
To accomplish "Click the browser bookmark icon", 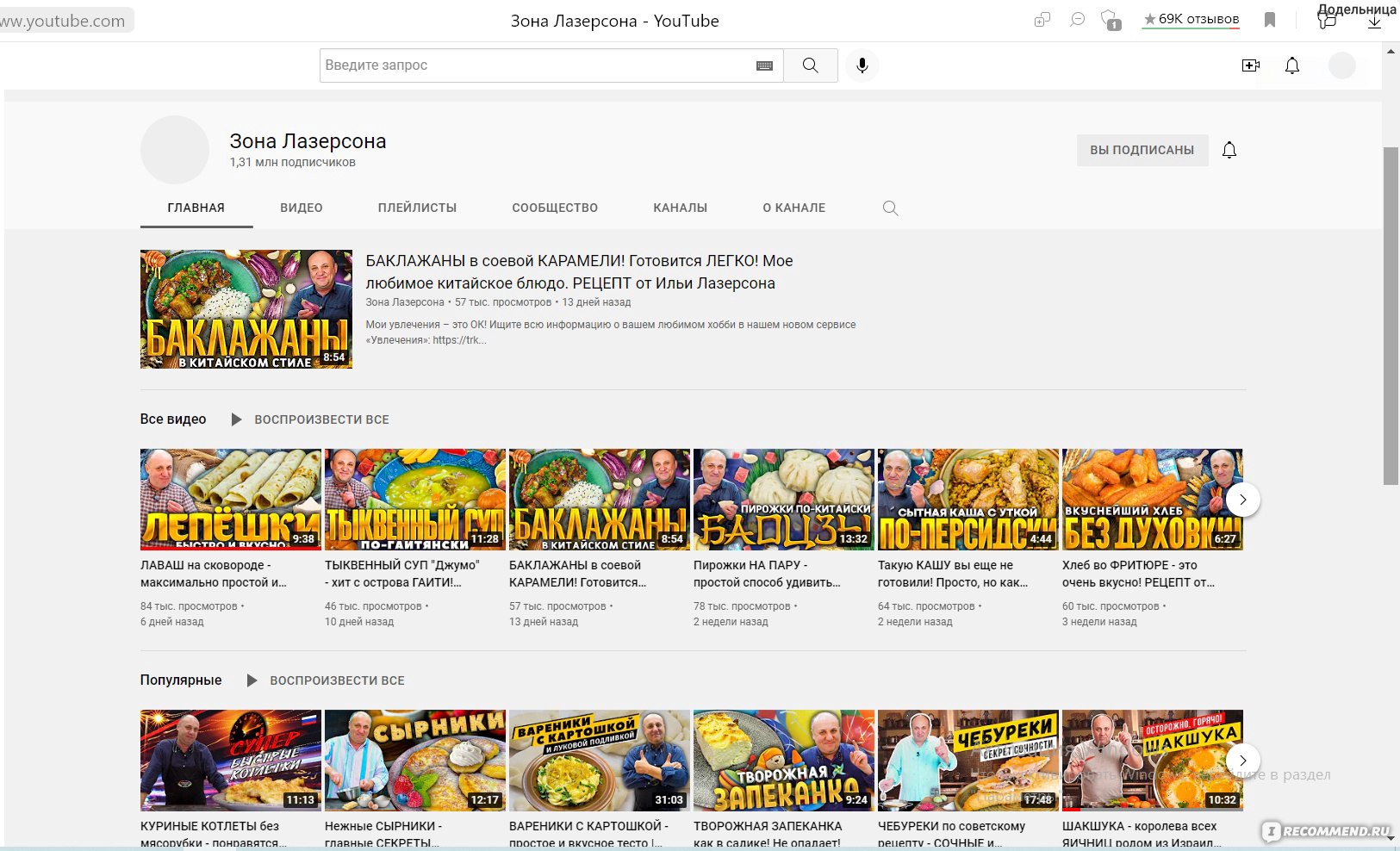I will pyautogui.click(x=1270, y=19).
